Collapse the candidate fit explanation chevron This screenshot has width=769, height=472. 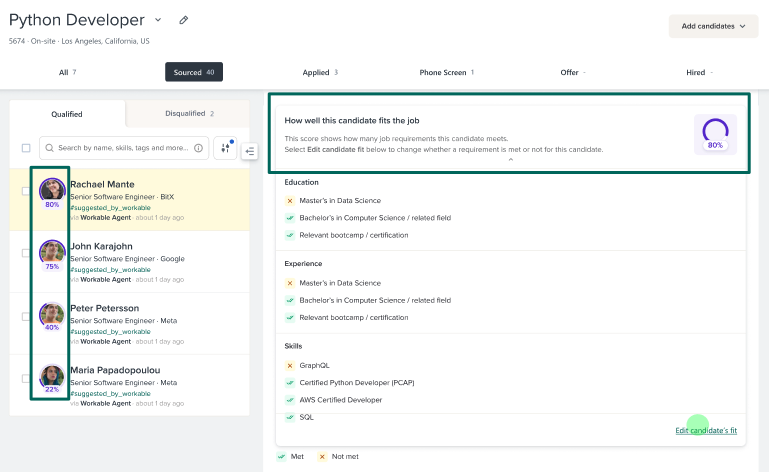pyautogui.click(x=510, y=160)
